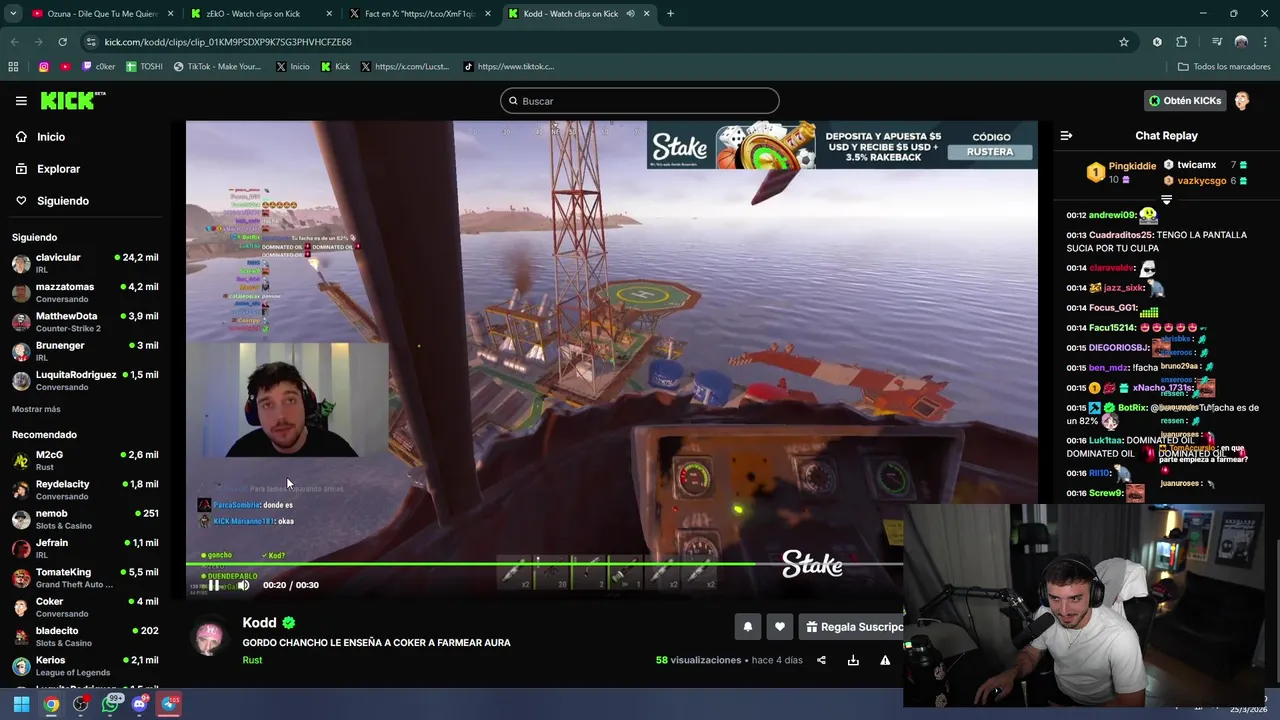Open Discord from the taskbar
This screenshot has height=720, width=1280.
[140, 704]
